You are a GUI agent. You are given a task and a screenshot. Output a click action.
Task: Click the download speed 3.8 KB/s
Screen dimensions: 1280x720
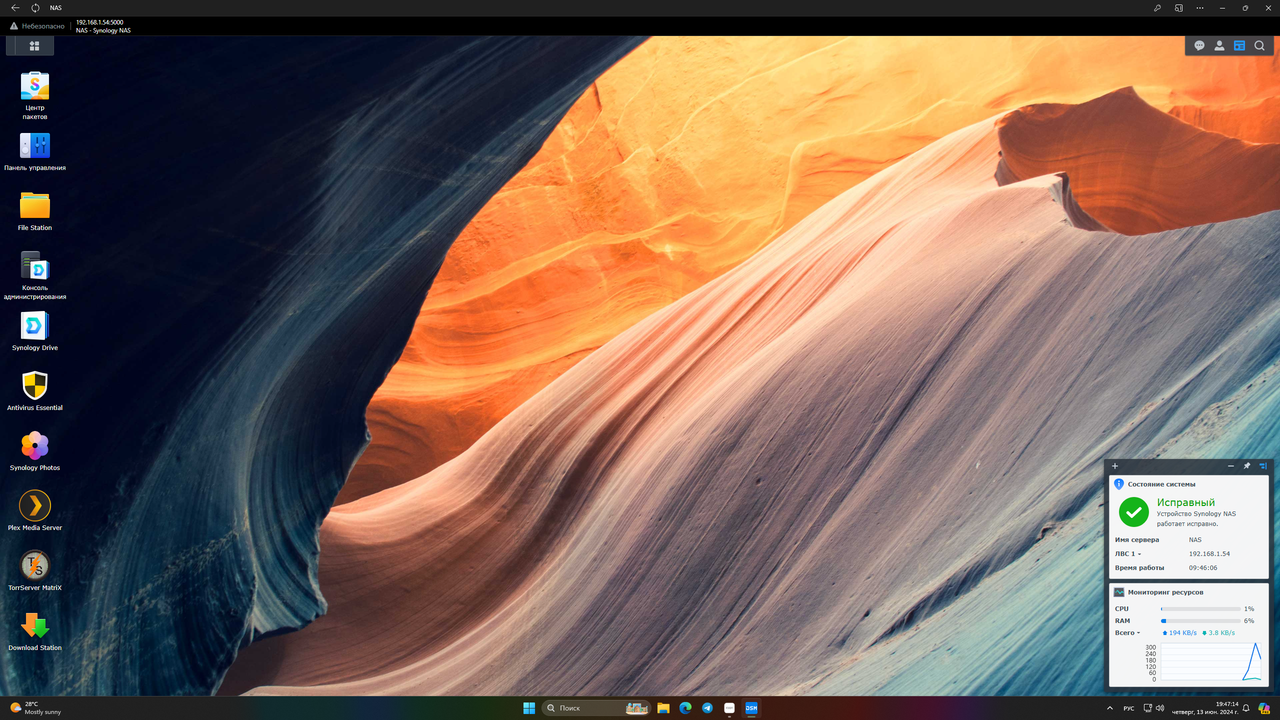tap(1219, 633)
